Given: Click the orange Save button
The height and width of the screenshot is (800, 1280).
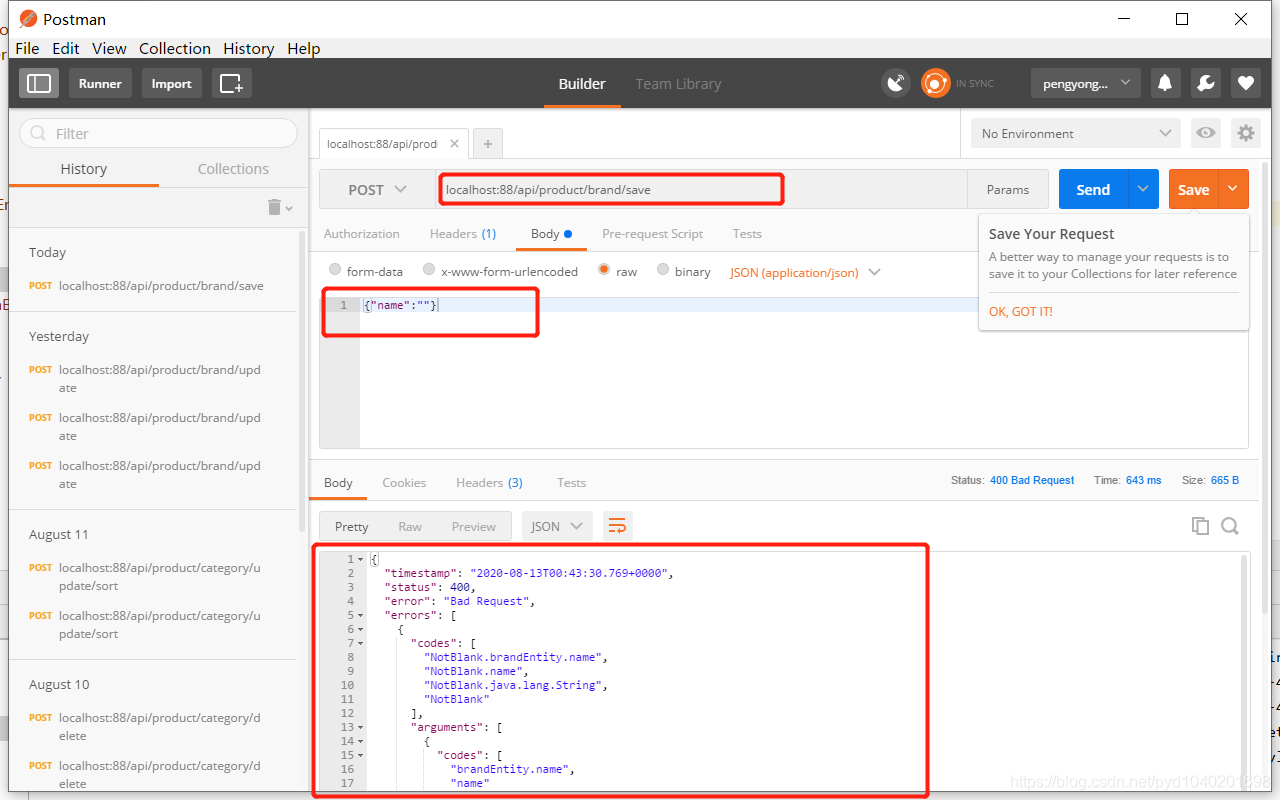Looking at the screenshot, I should 1193,189.
